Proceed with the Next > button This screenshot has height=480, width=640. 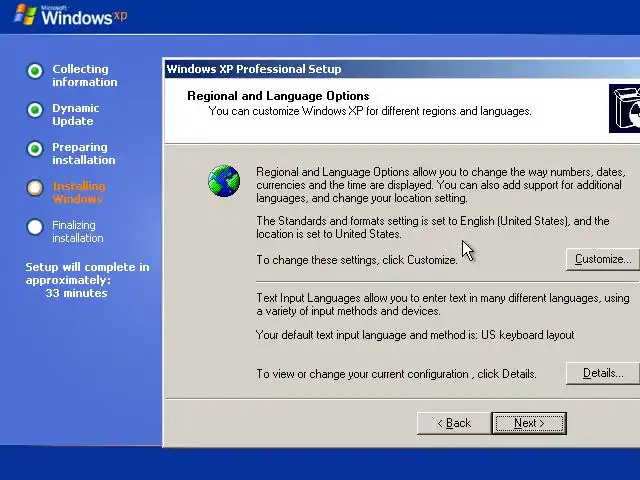tap(529, 423)
